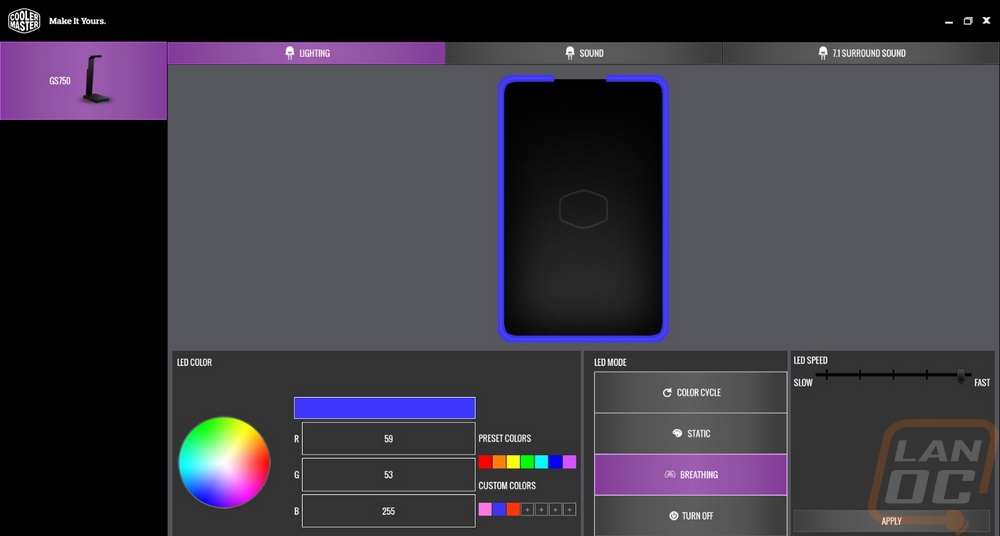The image size is (1000, 536).
Task: Choose the cyan preset color
Action: 541,462
